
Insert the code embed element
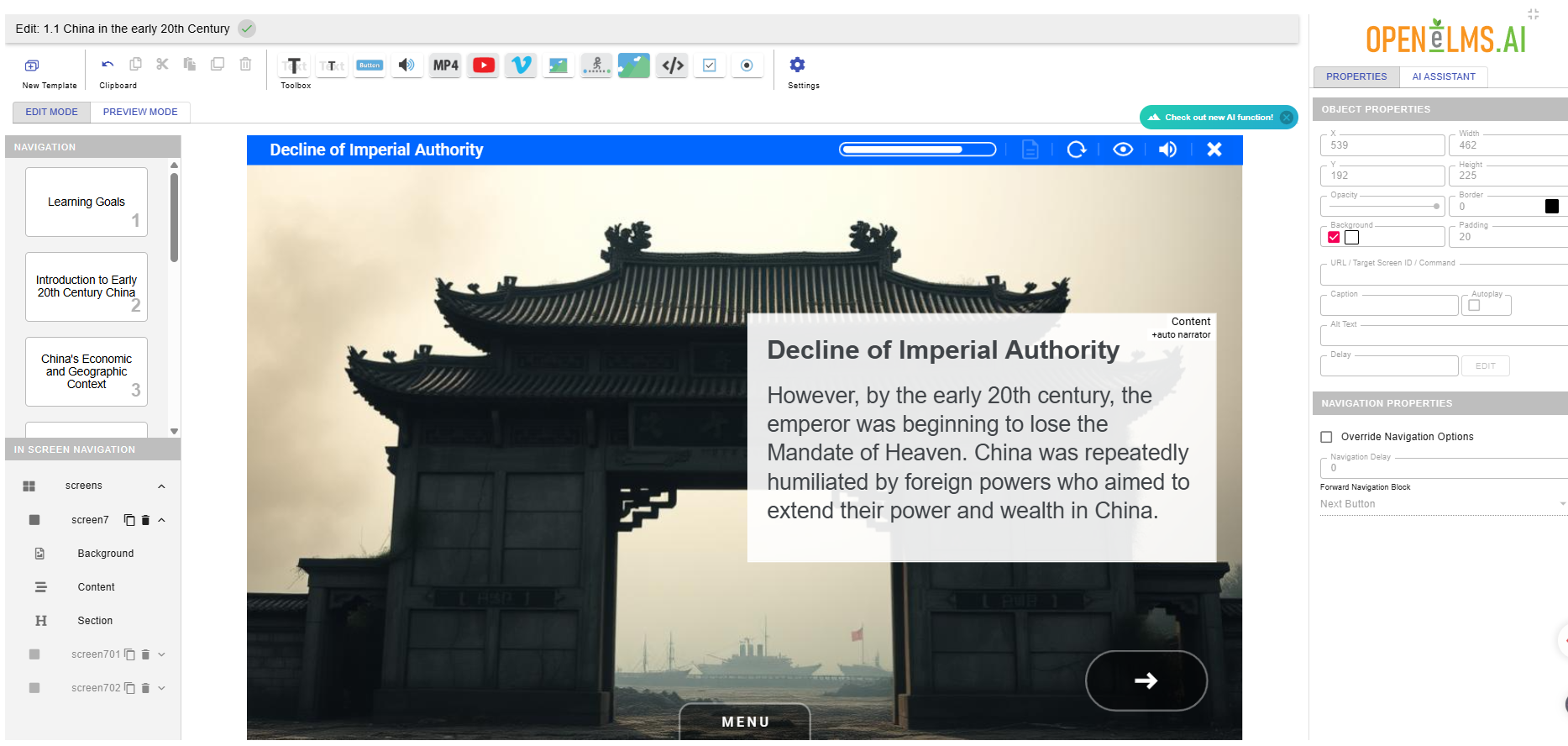pos(673,66)
